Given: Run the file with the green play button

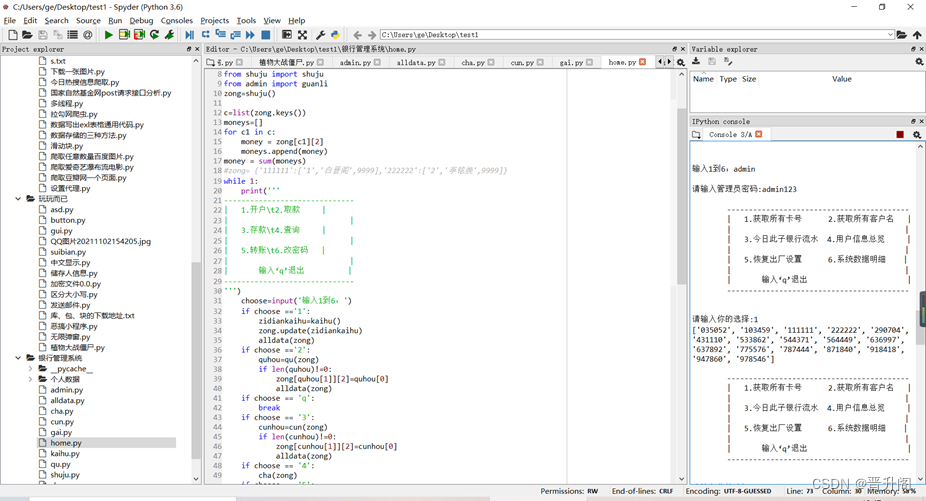Looking at the screenshot, I should [109, 35].
